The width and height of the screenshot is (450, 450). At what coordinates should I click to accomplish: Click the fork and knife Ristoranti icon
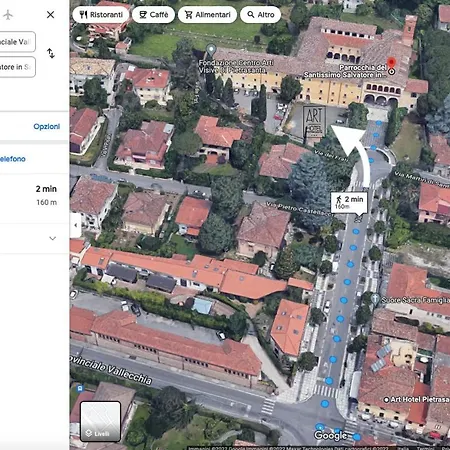point(83,15)
